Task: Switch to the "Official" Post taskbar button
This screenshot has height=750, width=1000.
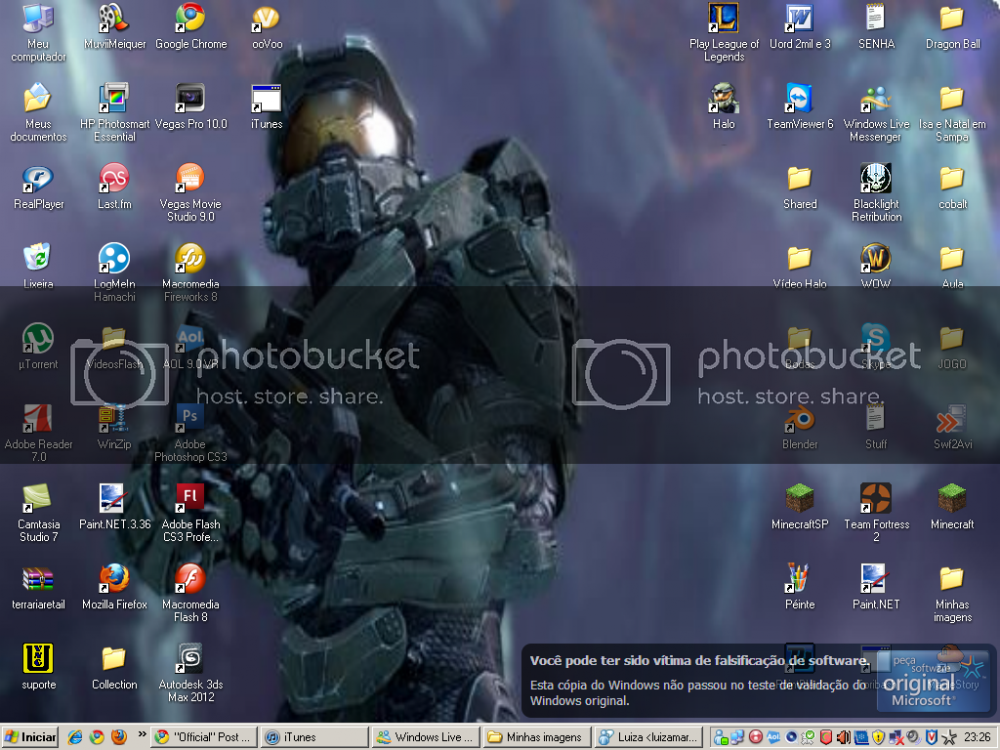Action: (204, 737)
